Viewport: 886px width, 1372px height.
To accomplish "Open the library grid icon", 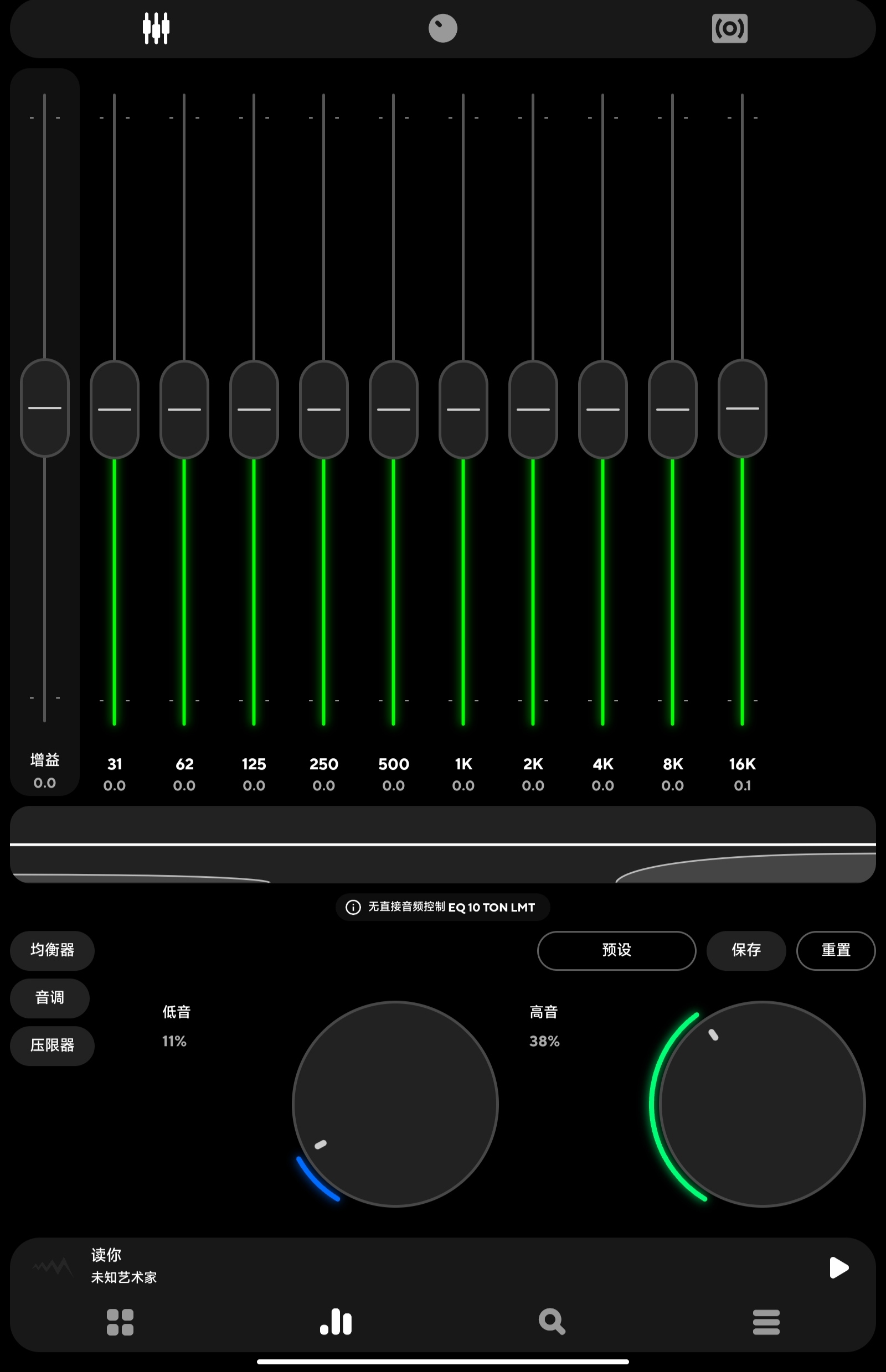I will point(120,1322).
